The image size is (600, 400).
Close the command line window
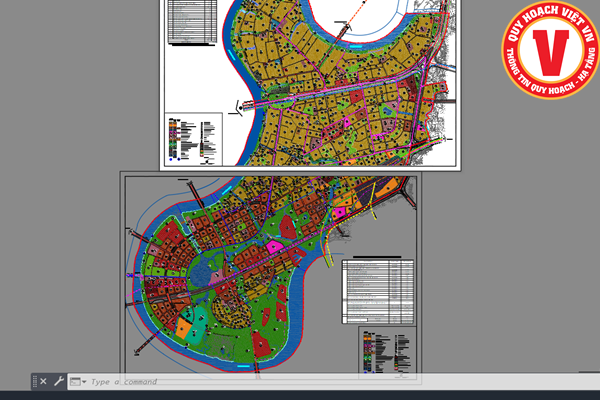click(x=43, y=381)
